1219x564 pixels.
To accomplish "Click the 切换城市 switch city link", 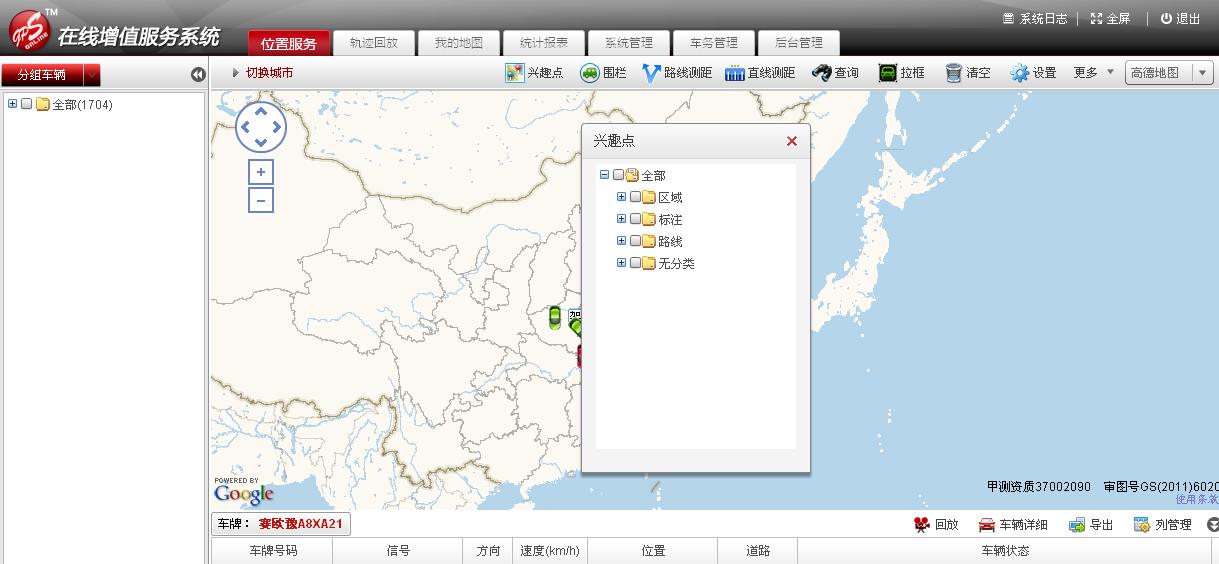I will [268, 73].
